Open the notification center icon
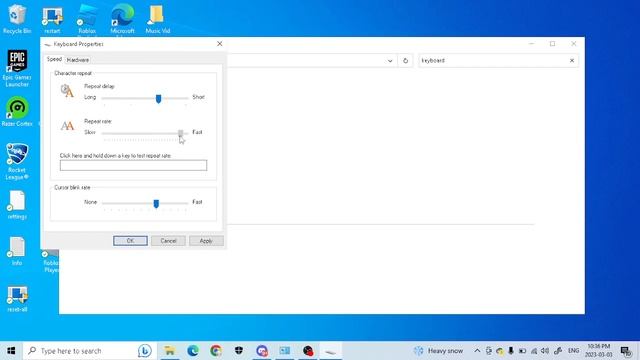The height and width of the screenshot is (360, 640). pos(626,351)
